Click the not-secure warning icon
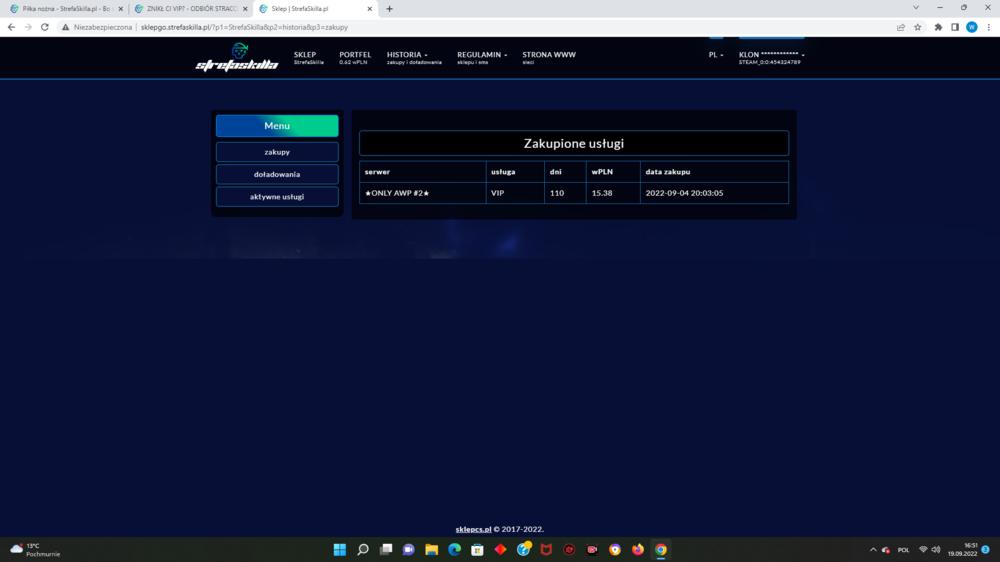Image resolution: width=1000 pixels, height=562 pixels. click(65, 27)
